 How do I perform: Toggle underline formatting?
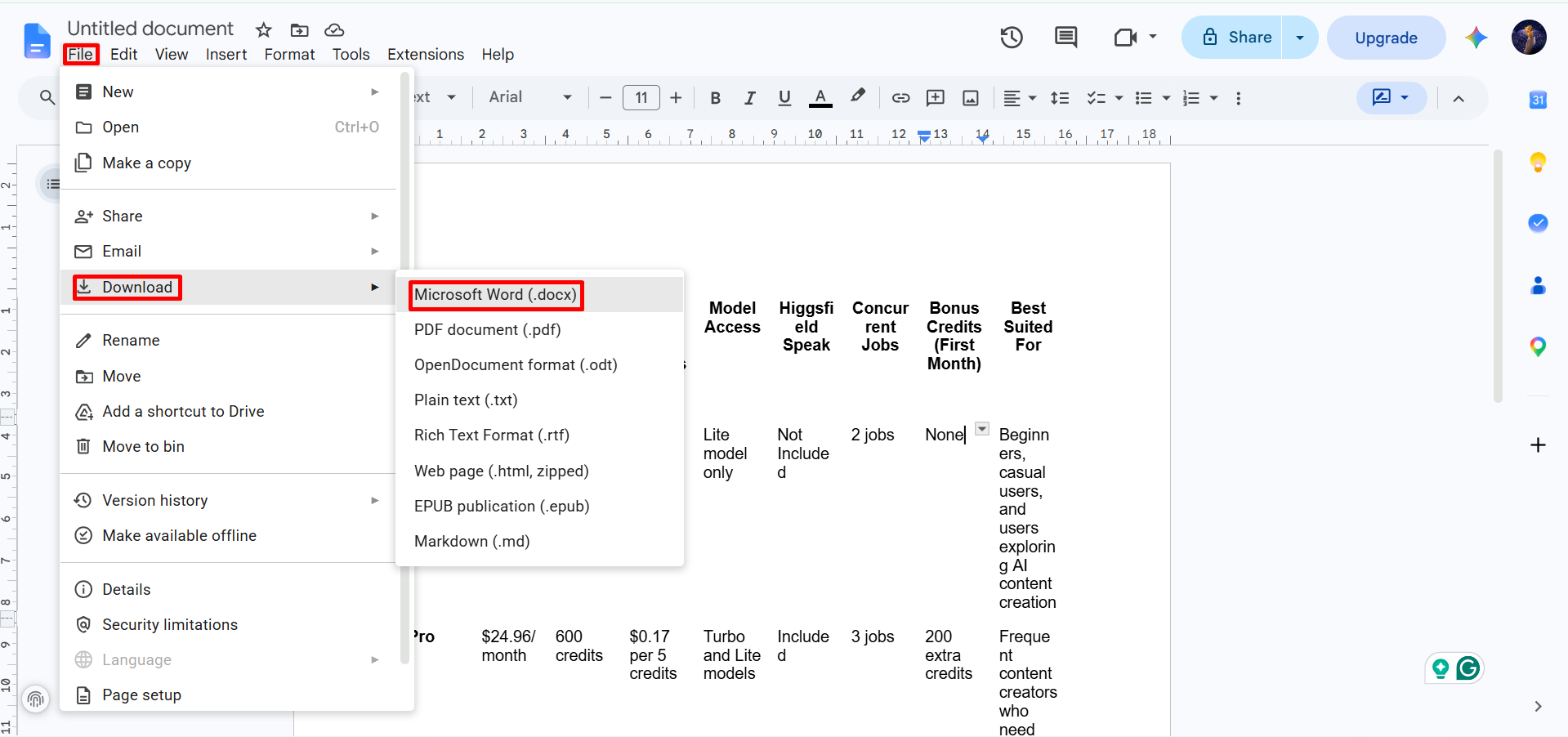click(784, 98)
